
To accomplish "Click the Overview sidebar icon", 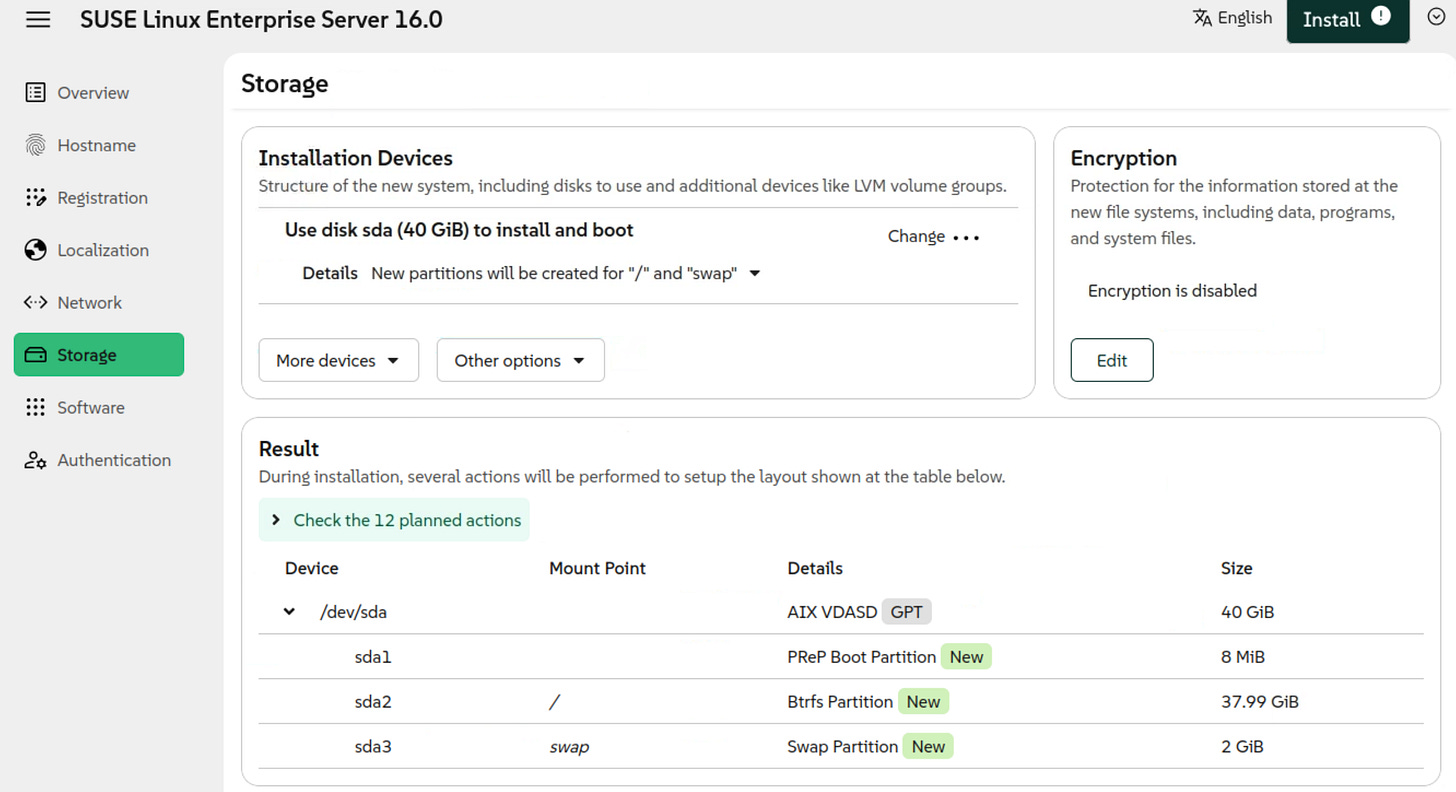I will click(35, 93).
